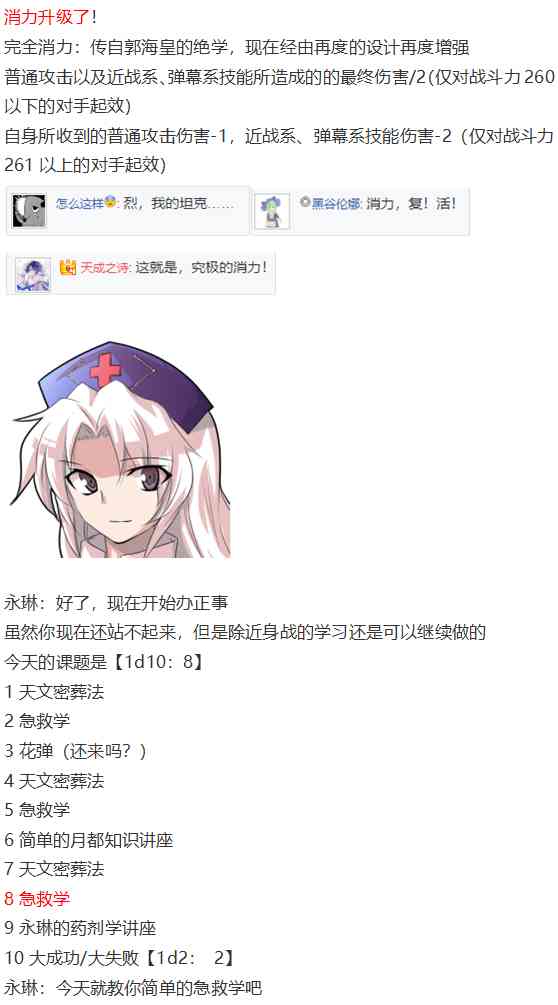Click the comment text 消力，复！活！
Viewport: 558px width, 1005px height.
tap(411, 204)
